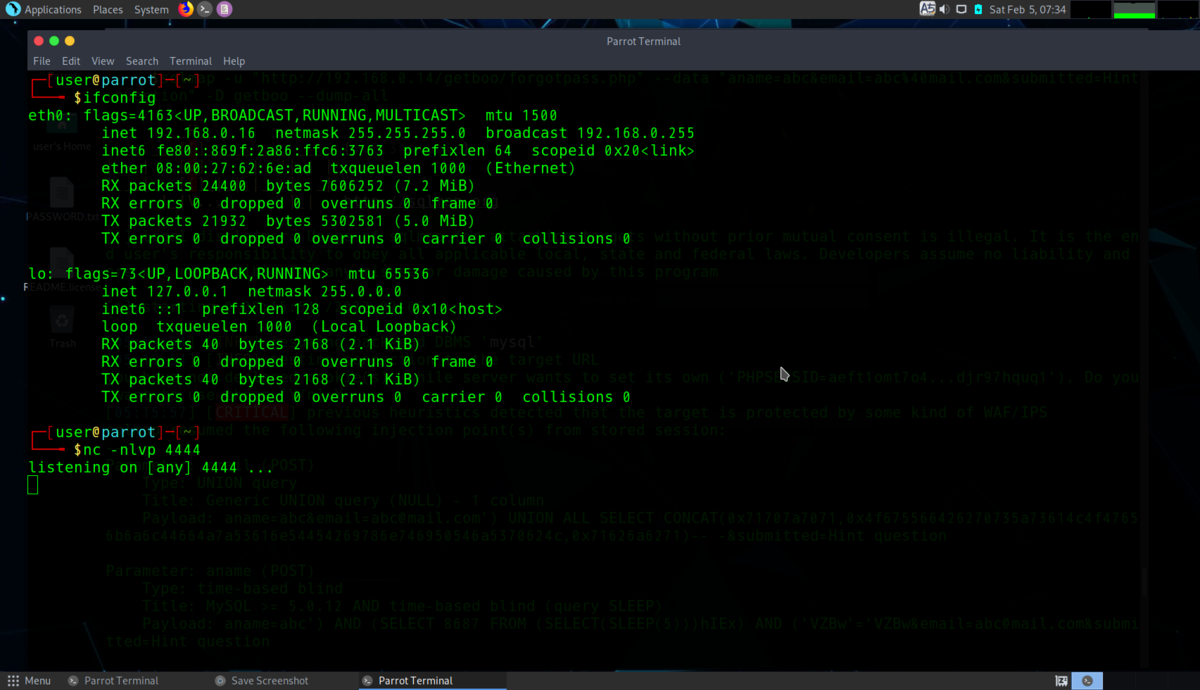Image resolution: width=1200 pixels, height=690 pixels.
Task: Open the View menu in Parrot Terminal
Action: [103, 61]
